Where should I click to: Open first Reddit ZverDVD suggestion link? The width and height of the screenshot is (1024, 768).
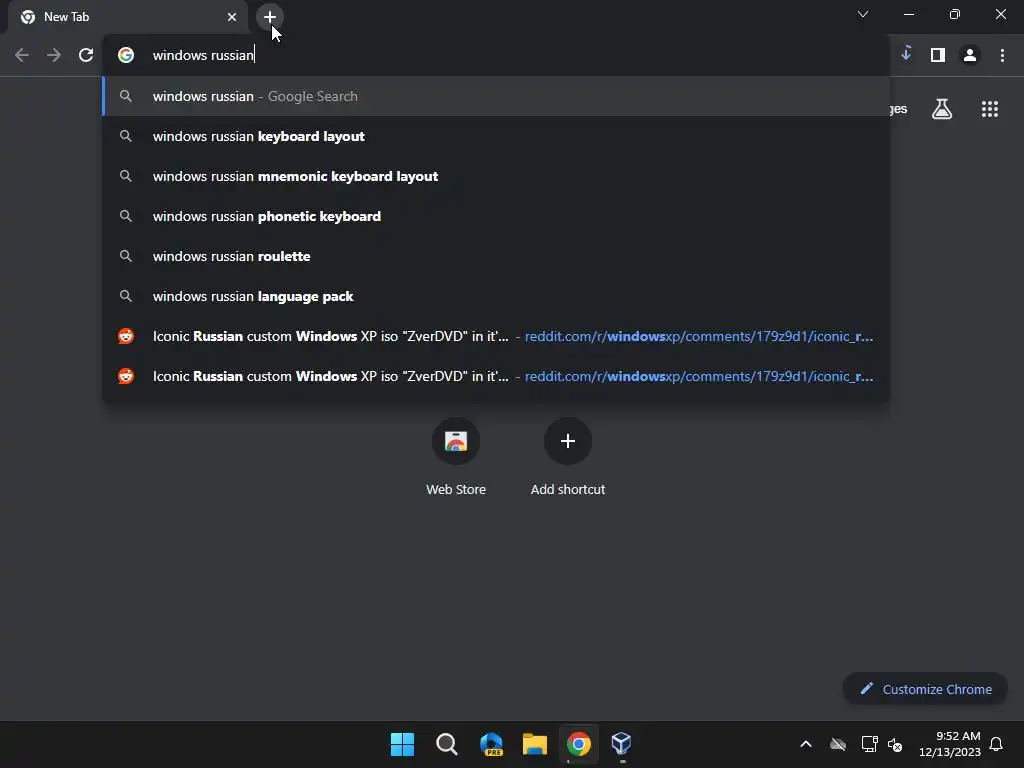(496, 336)
